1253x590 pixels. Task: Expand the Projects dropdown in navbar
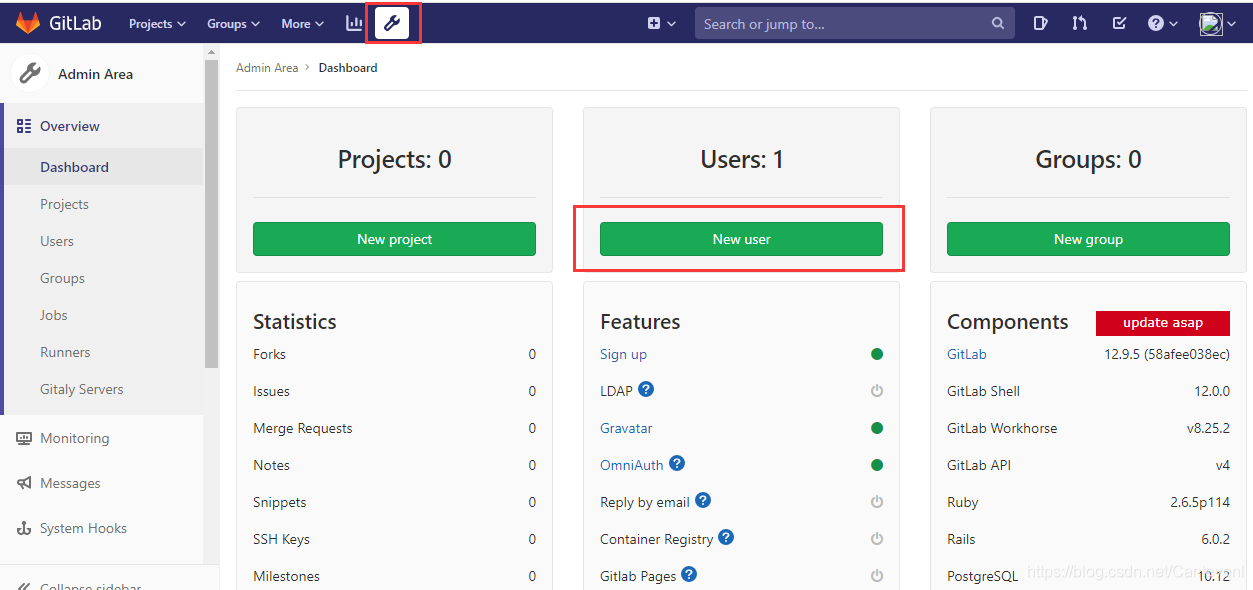click(x=157, y=23)
